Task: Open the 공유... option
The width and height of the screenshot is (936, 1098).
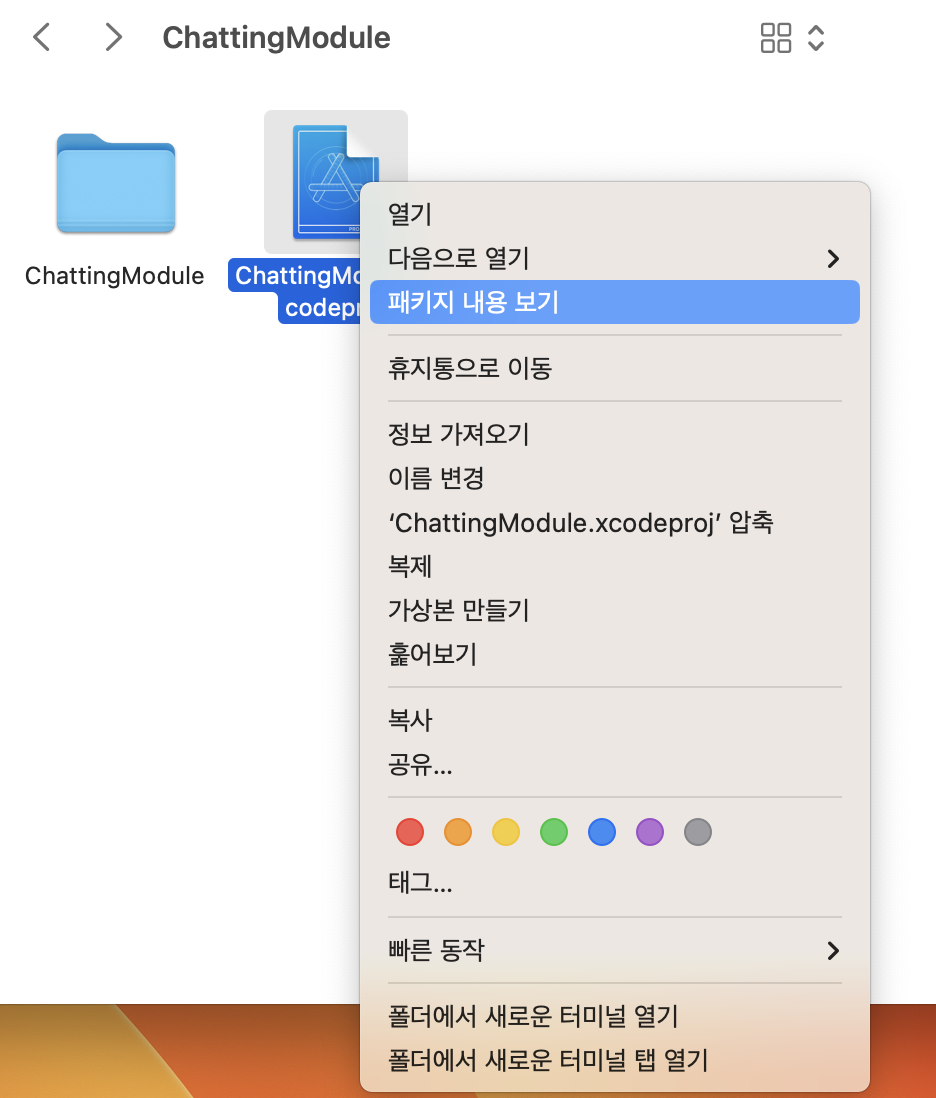Action: (x=615, y=765)
